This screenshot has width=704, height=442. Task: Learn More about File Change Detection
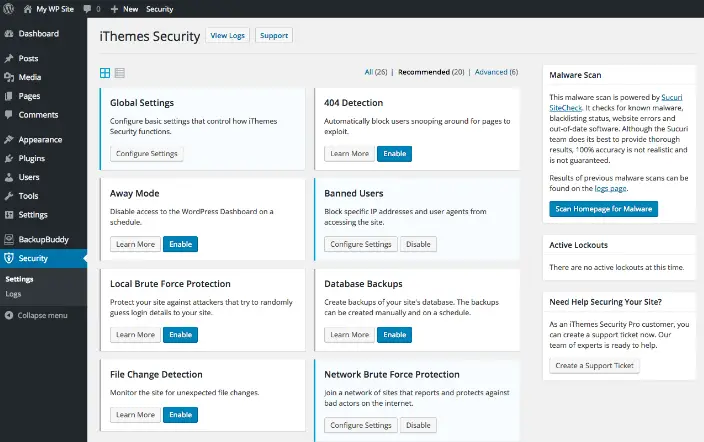tap(135, 415)
